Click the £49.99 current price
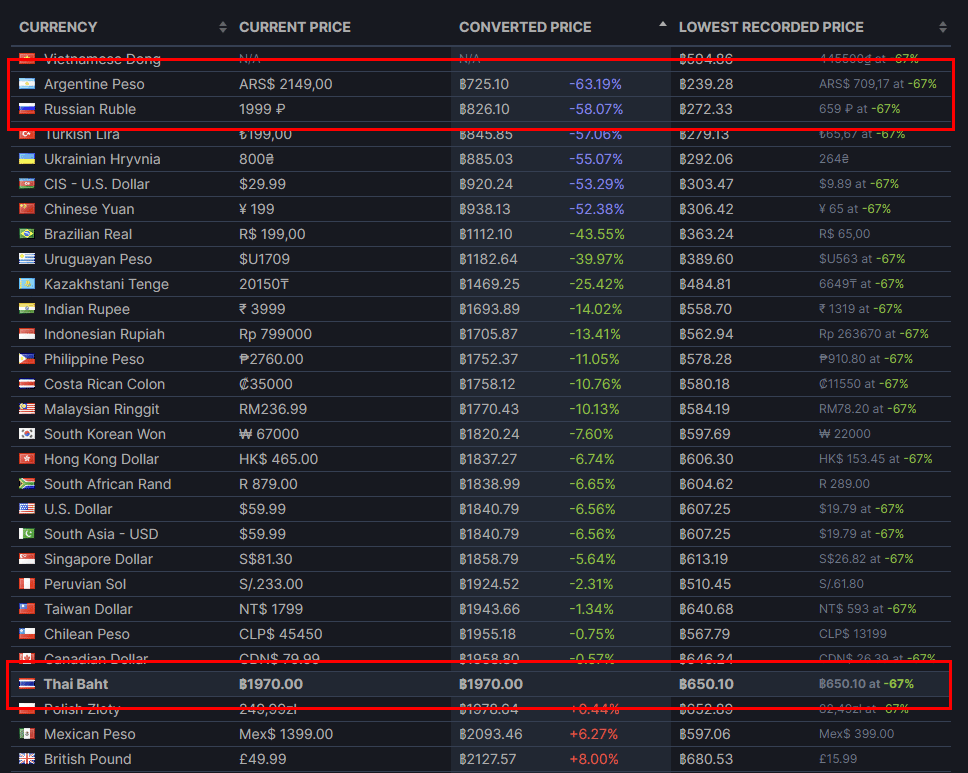The image size is (968, 773). [263, 759]
